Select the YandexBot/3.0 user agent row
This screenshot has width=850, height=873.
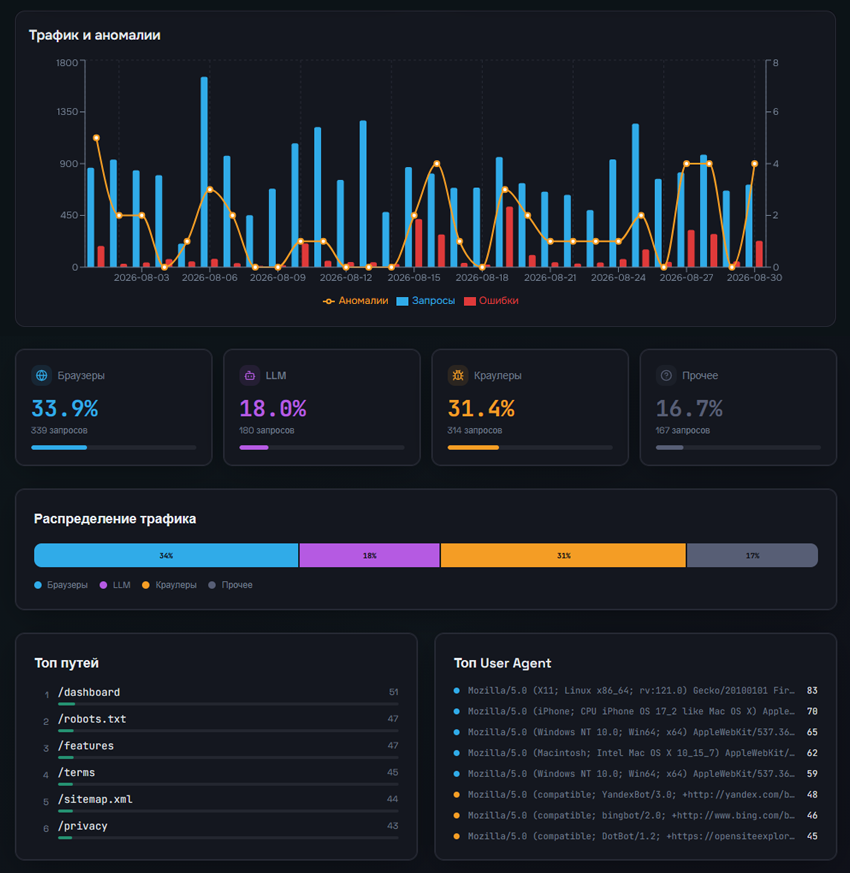pyautogui.click(x=635, y=794)
